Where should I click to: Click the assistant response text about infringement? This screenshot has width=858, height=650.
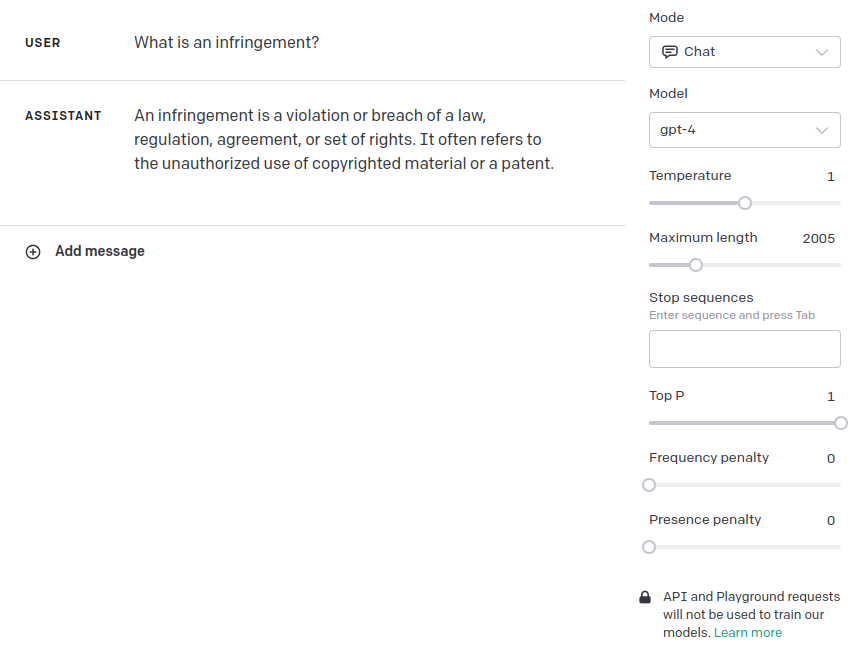(x=343, y=139)
